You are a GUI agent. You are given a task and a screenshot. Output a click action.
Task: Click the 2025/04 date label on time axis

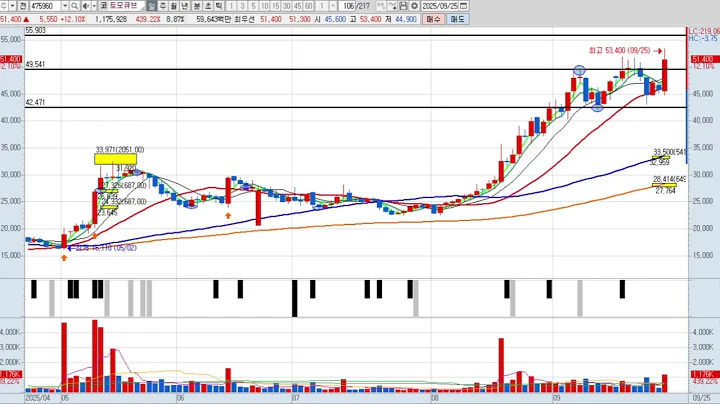tap(38, 398)
